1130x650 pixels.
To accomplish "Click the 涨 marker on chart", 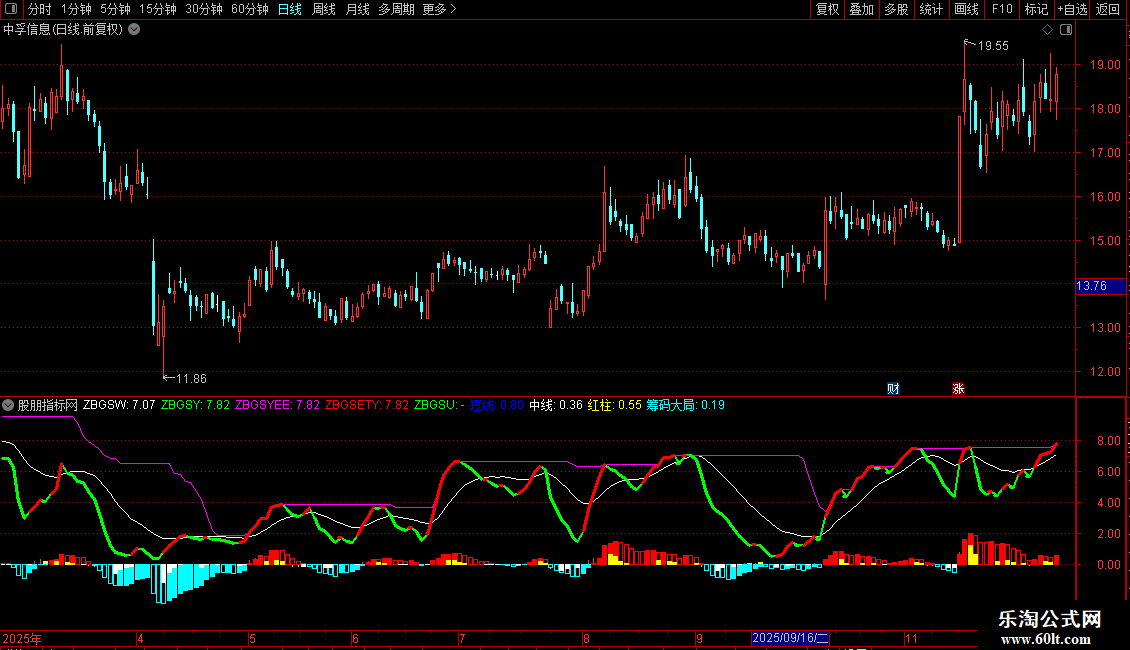I will coord(958,389).
